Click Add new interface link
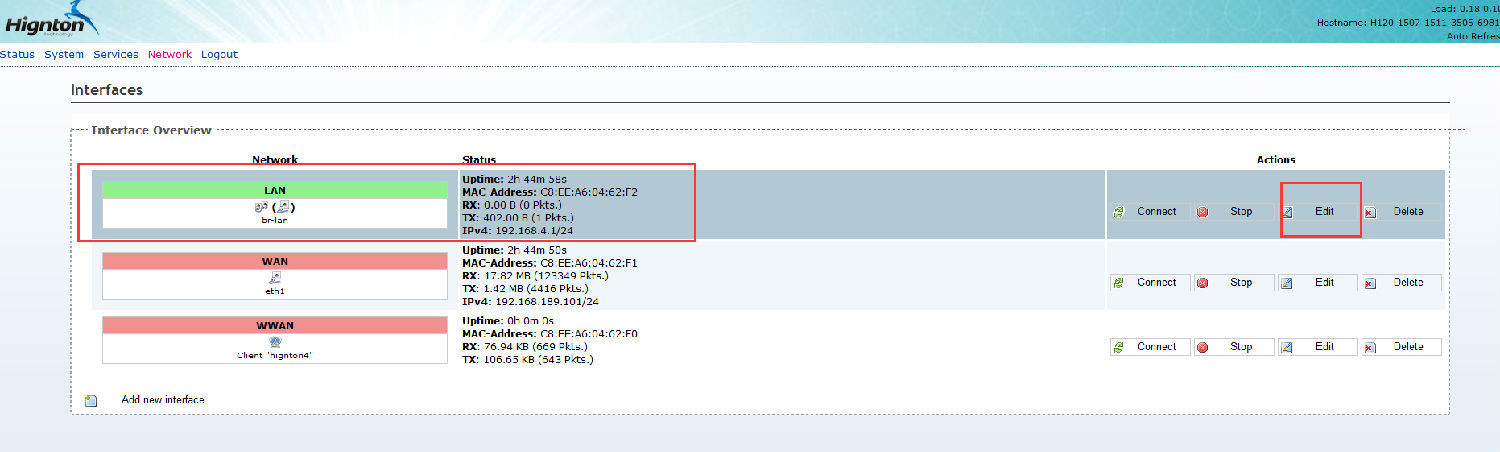Image resolution: width=1500 pixels, height=452 pixels. [162, 400]
